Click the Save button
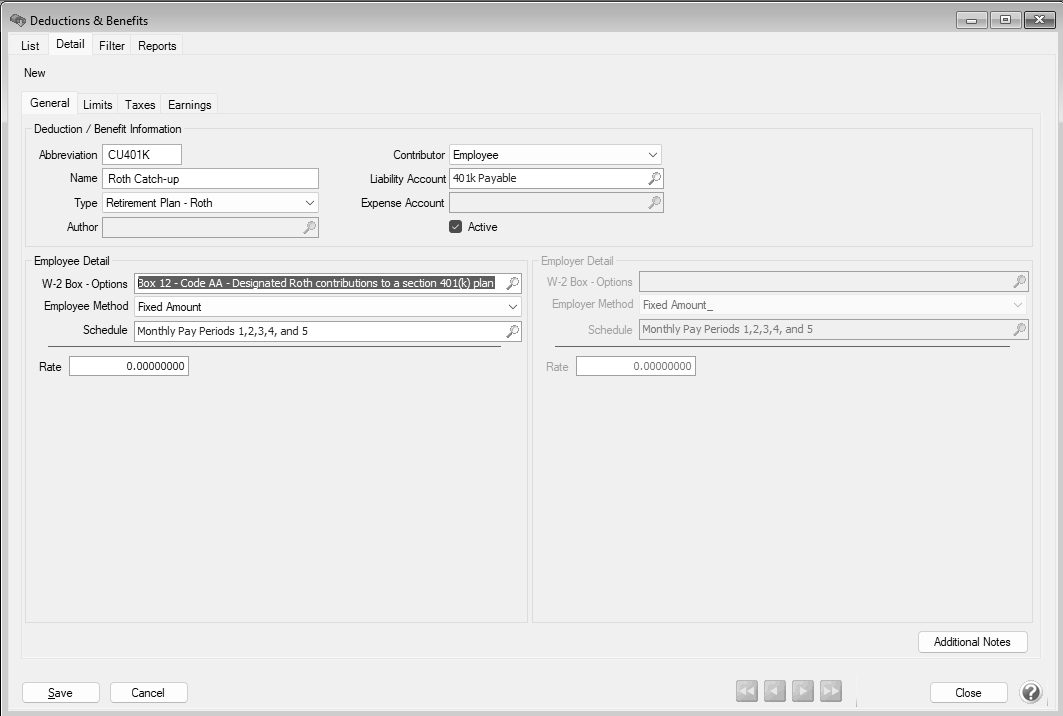 (60, 692)
